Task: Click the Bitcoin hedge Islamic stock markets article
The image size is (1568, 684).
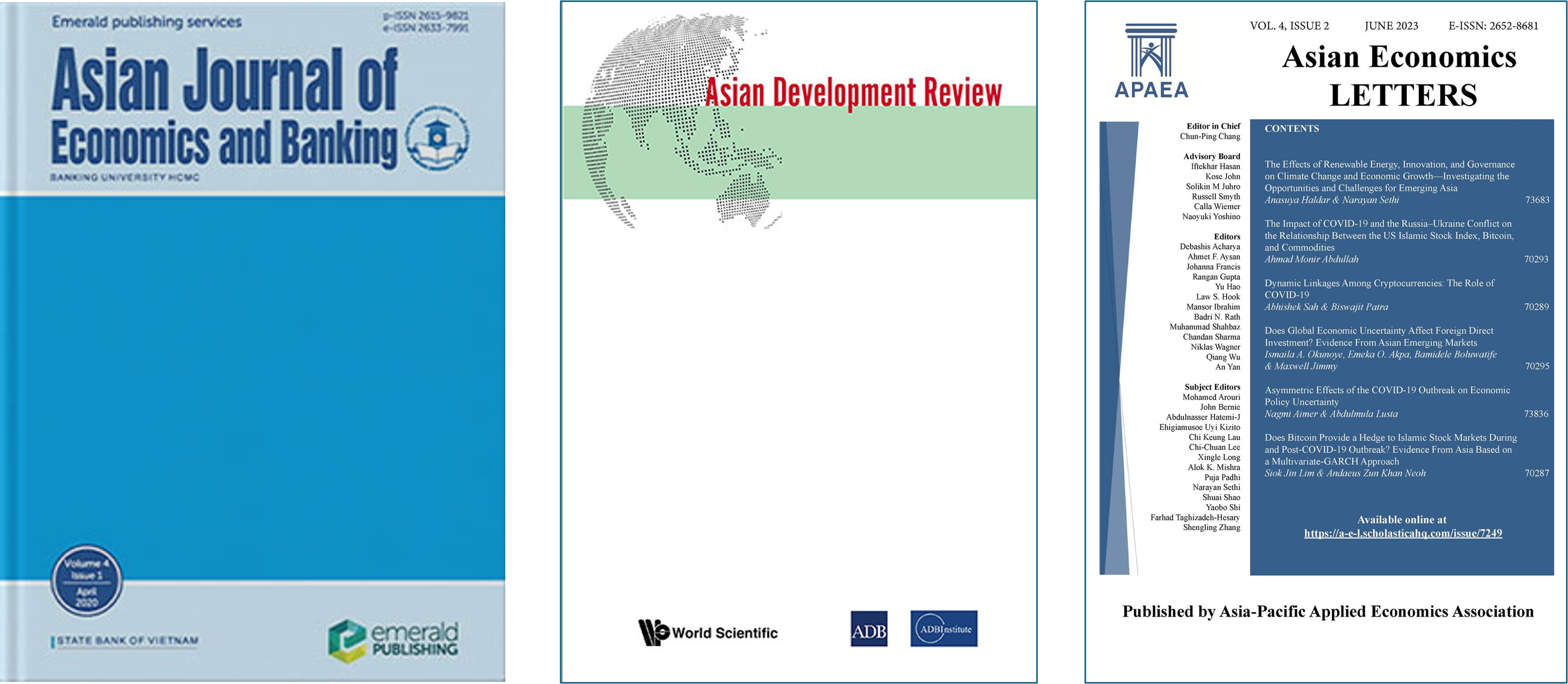Action: (1390, 450)
